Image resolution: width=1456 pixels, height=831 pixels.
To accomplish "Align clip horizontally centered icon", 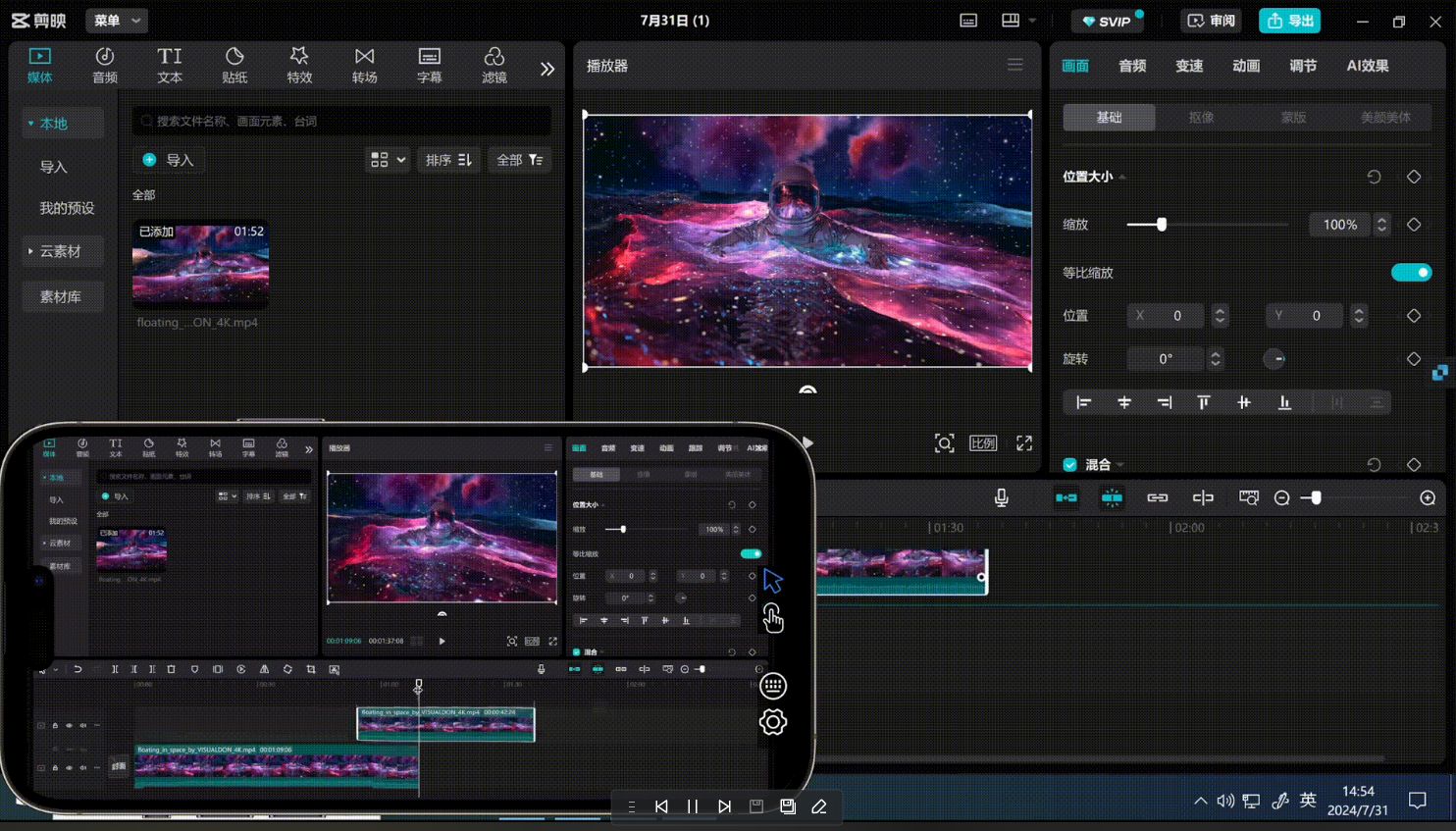I will pos(1124,402).
